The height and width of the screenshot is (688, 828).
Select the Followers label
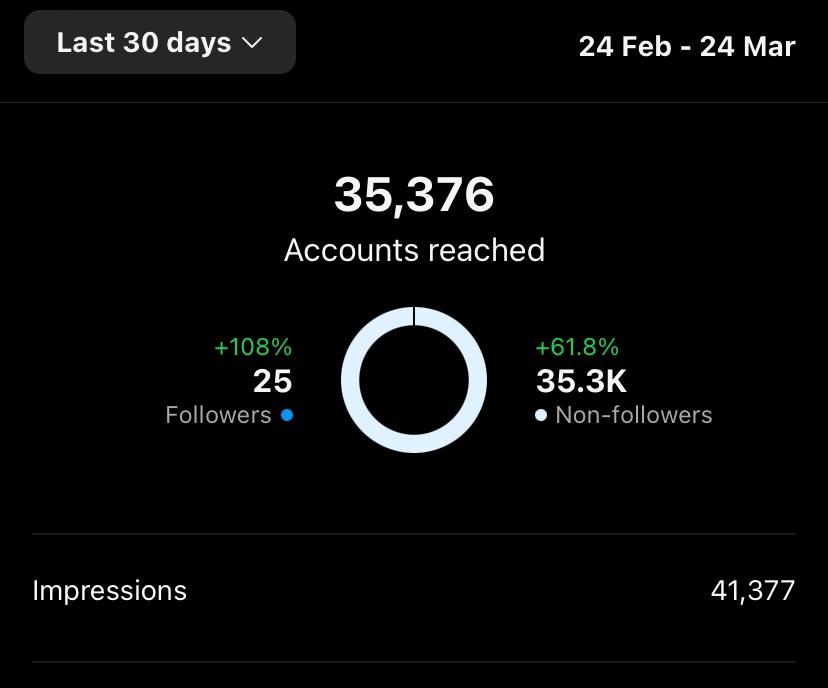click(218, 415)
